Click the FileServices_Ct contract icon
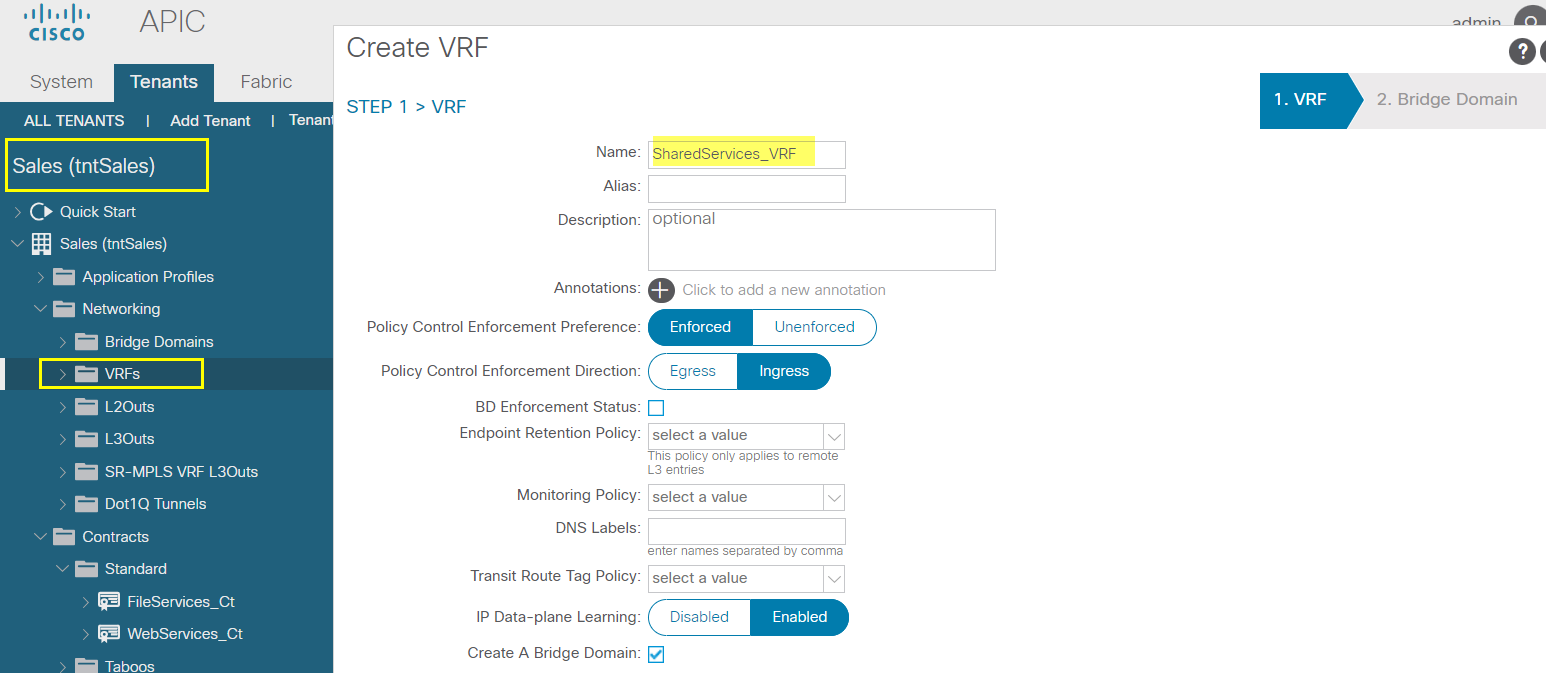Image resolution: width=1546 pixels, height=673 pixels. click(109, 601)
